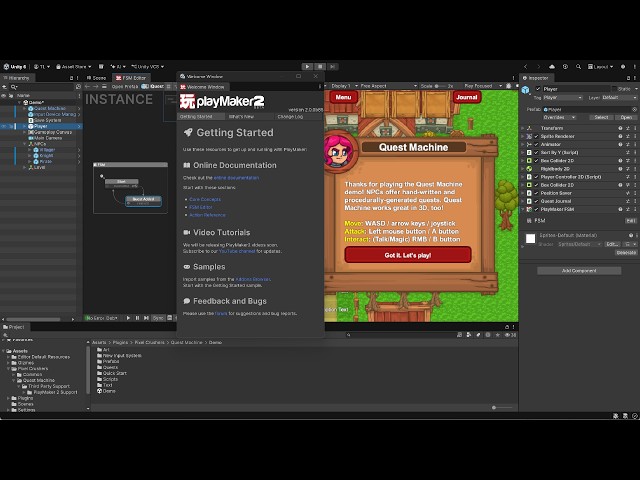This screenshot has width=640, height=480.
Task: Click the Unity play button
Action: (x=307, y=67)
